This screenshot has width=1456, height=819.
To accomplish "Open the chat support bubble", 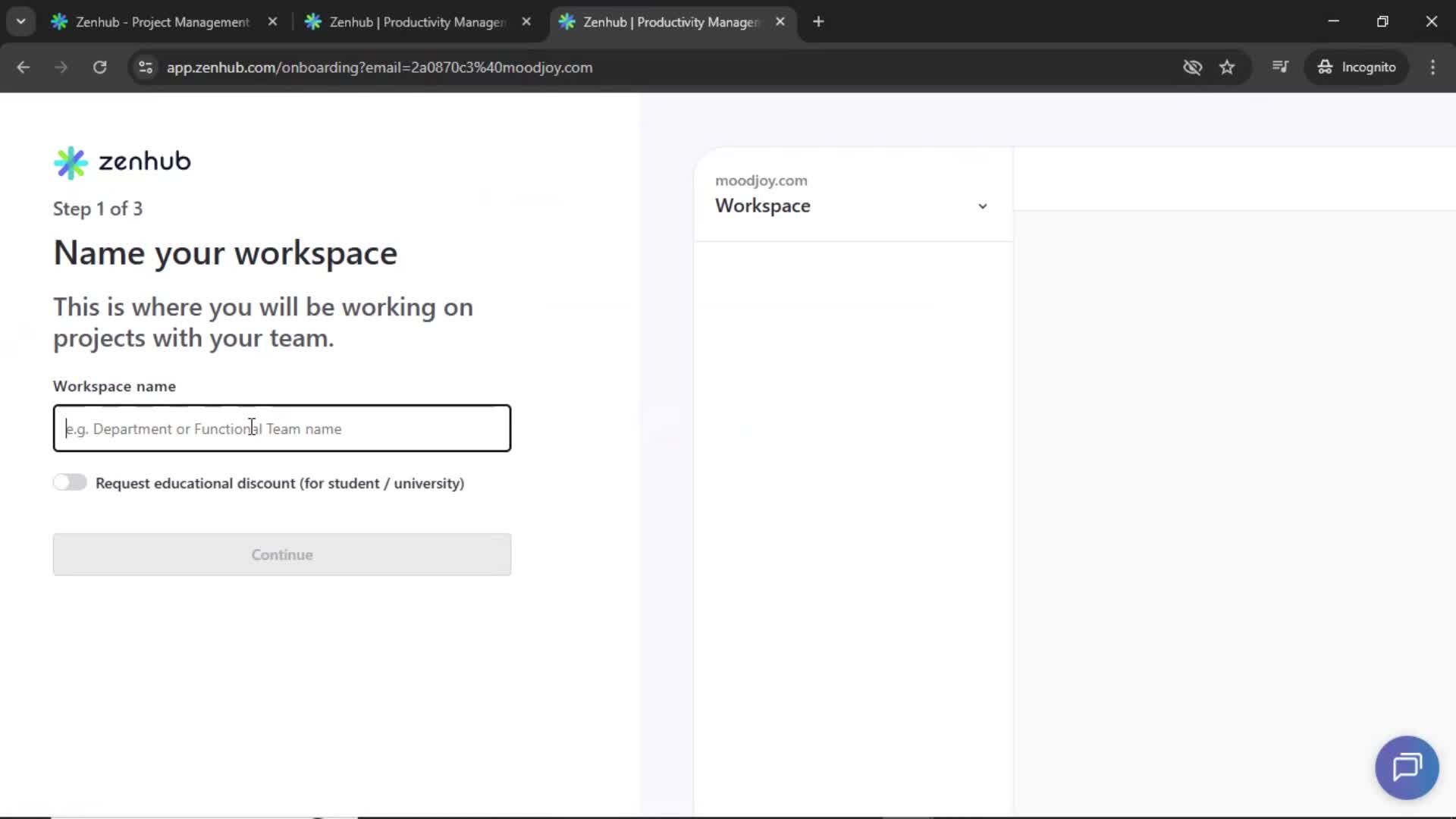I will tap(1406, 767).
